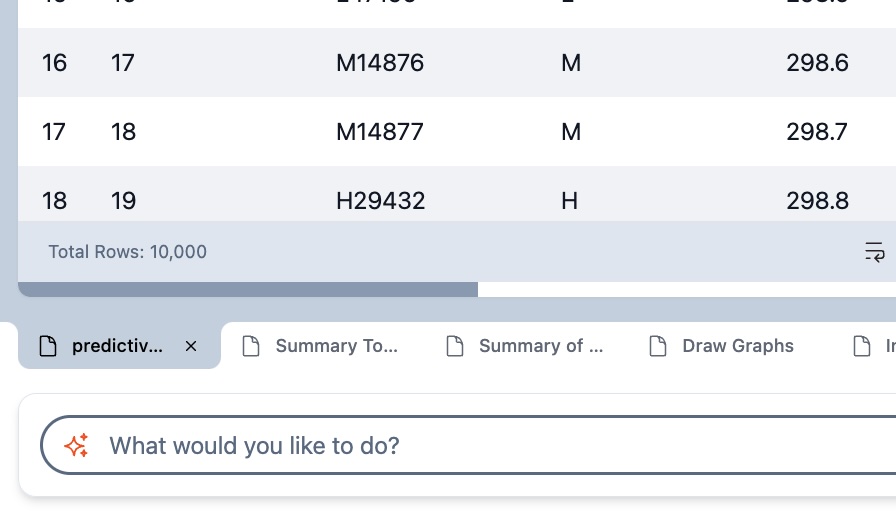Close the predictiv... file tab

pyautogui.click(x=191, y=346)
